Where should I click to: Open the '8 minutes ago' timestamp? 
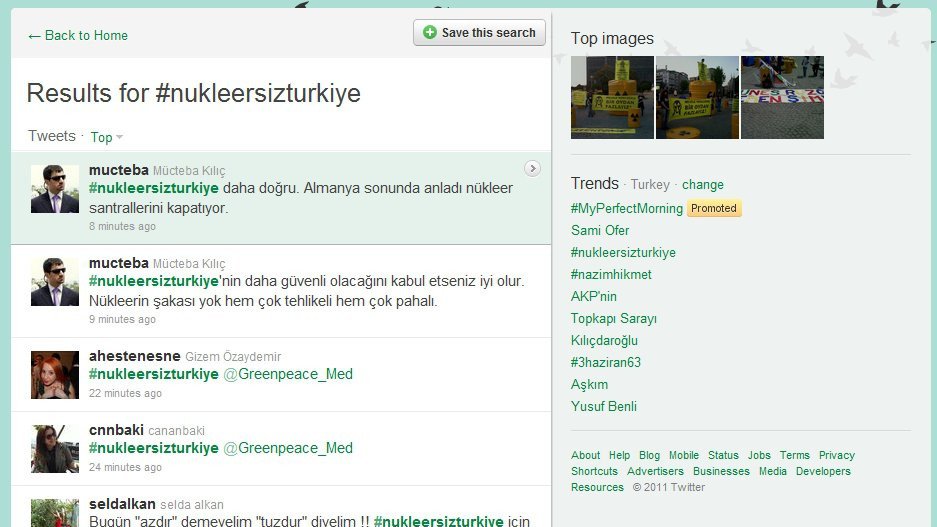tap(123, 226)
